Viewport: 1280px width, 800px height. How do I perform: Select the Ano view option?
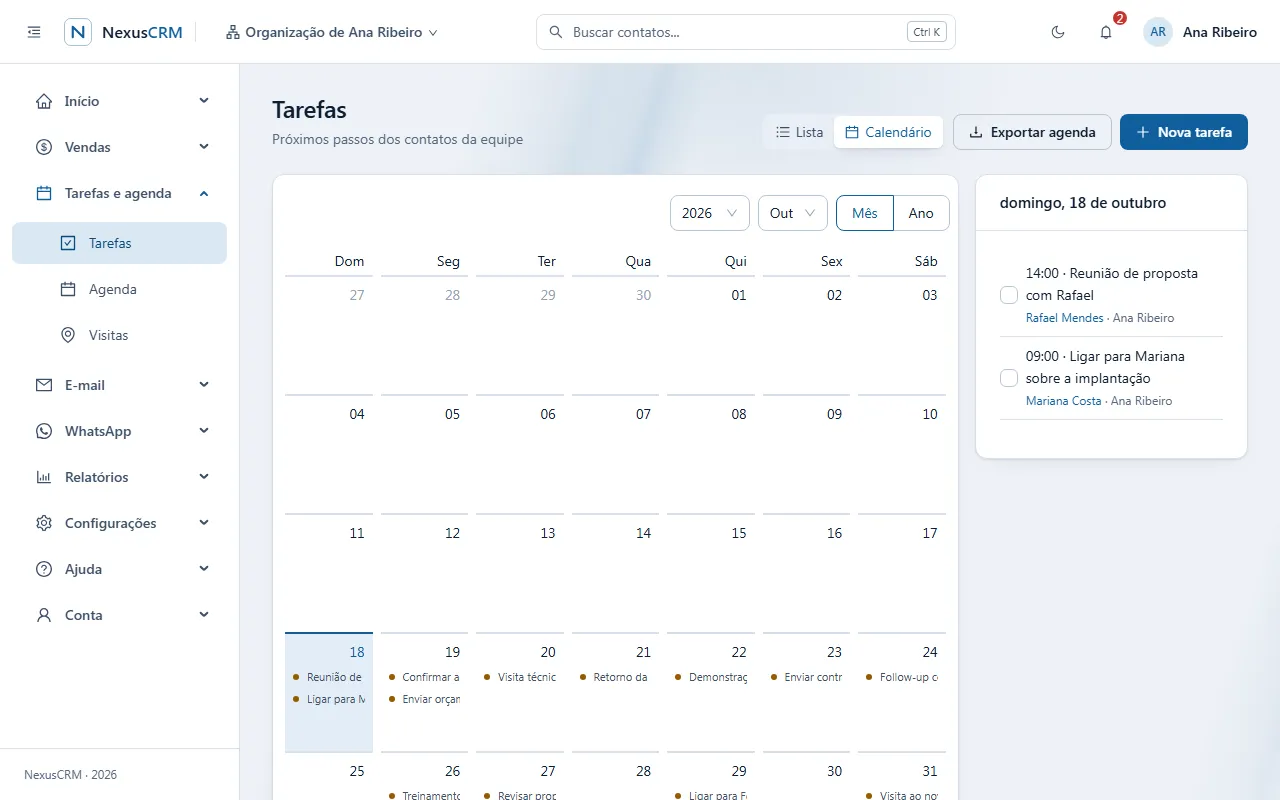click(x=921, y=213)
